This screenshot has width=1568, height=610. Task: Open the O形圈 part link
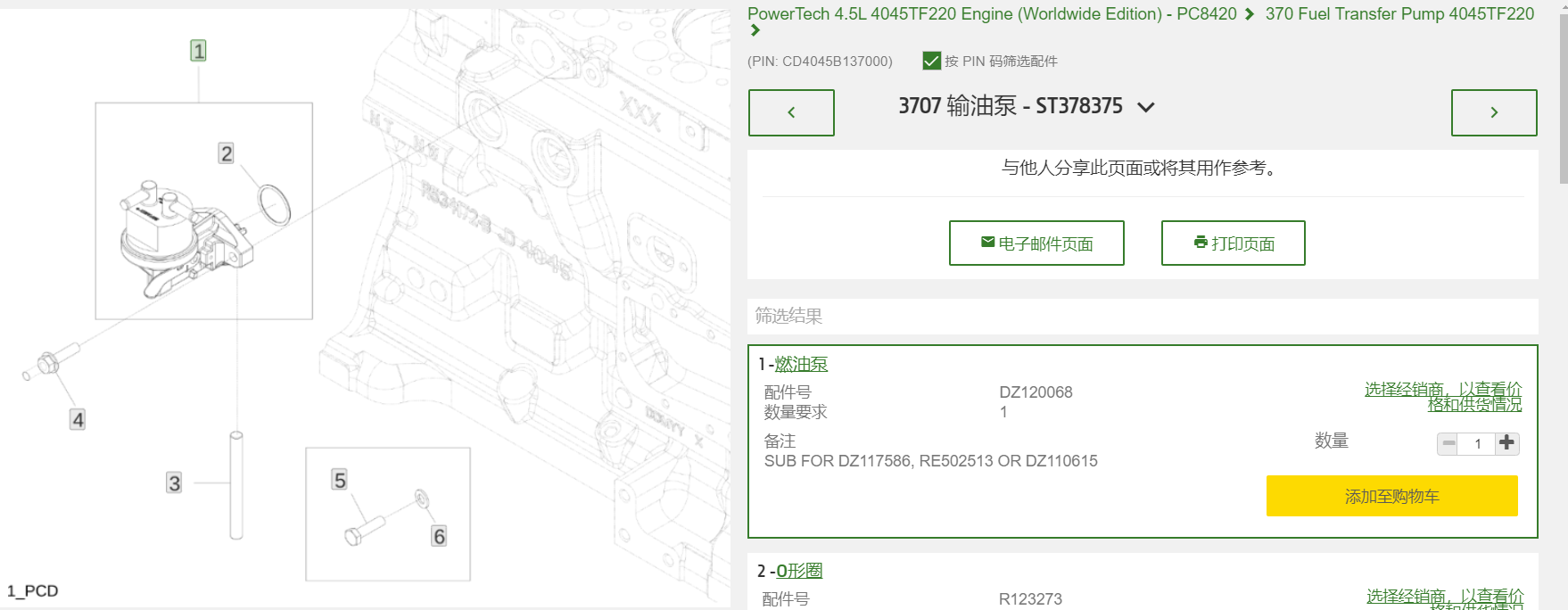(x=799, y=571)
